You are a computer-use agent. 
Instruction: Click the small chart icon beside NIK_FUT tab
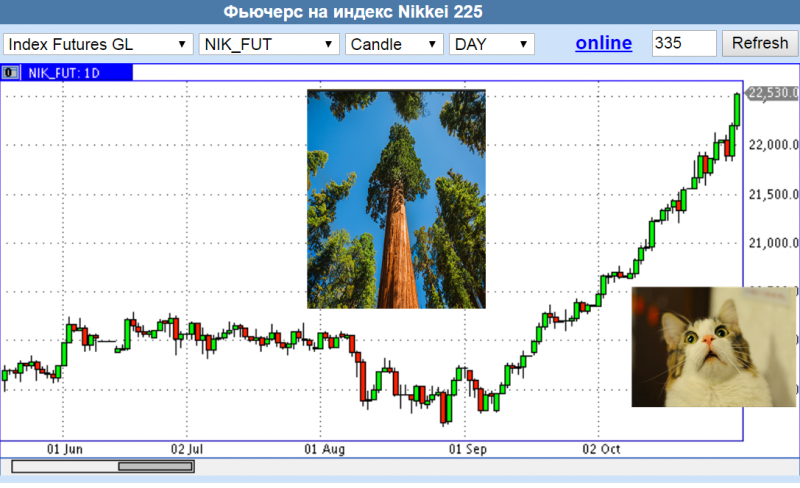pyautogui.click(x=11, y=72)
